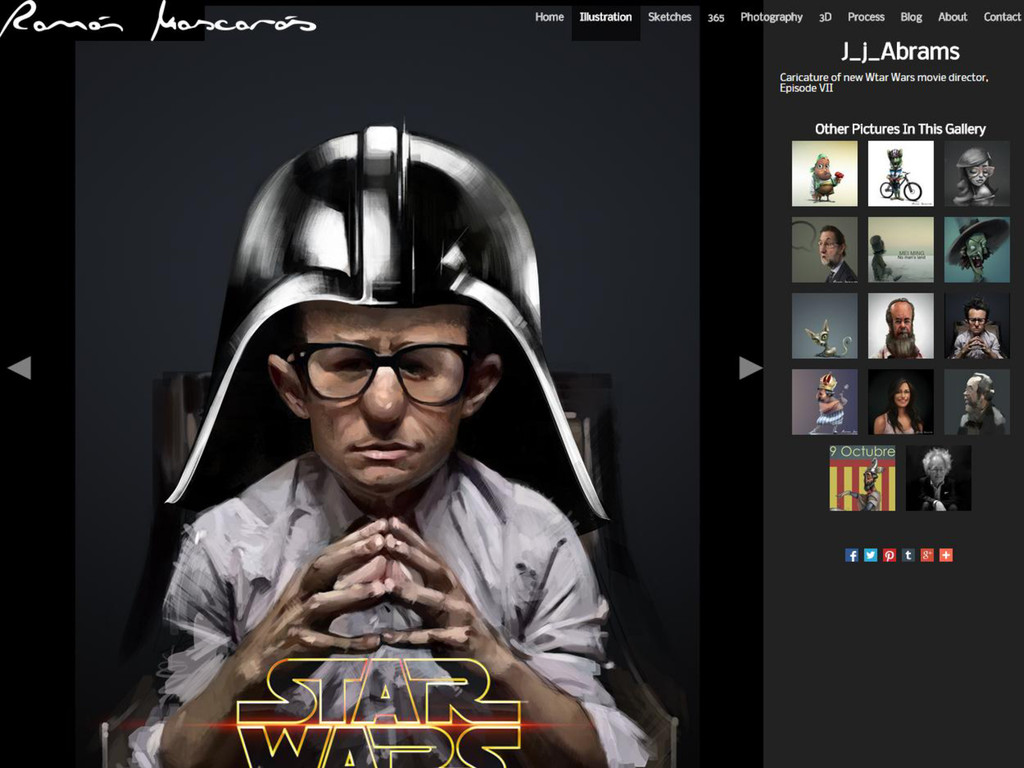Open the crowned king cartoon thumbnail
1024x768 pixels.
point(825,402)
